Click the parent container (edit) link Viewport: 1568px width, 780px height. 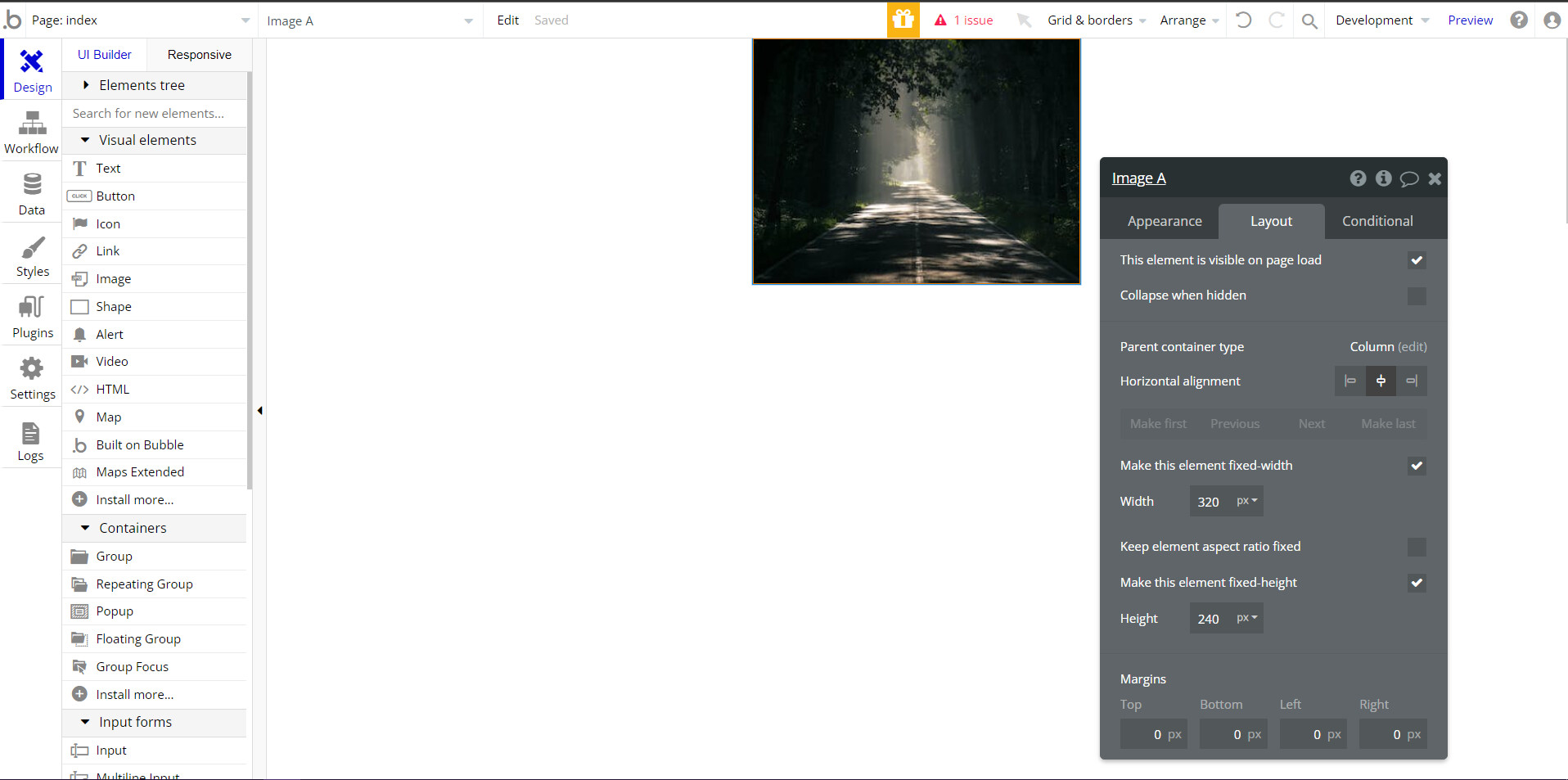pos(1413,347)
